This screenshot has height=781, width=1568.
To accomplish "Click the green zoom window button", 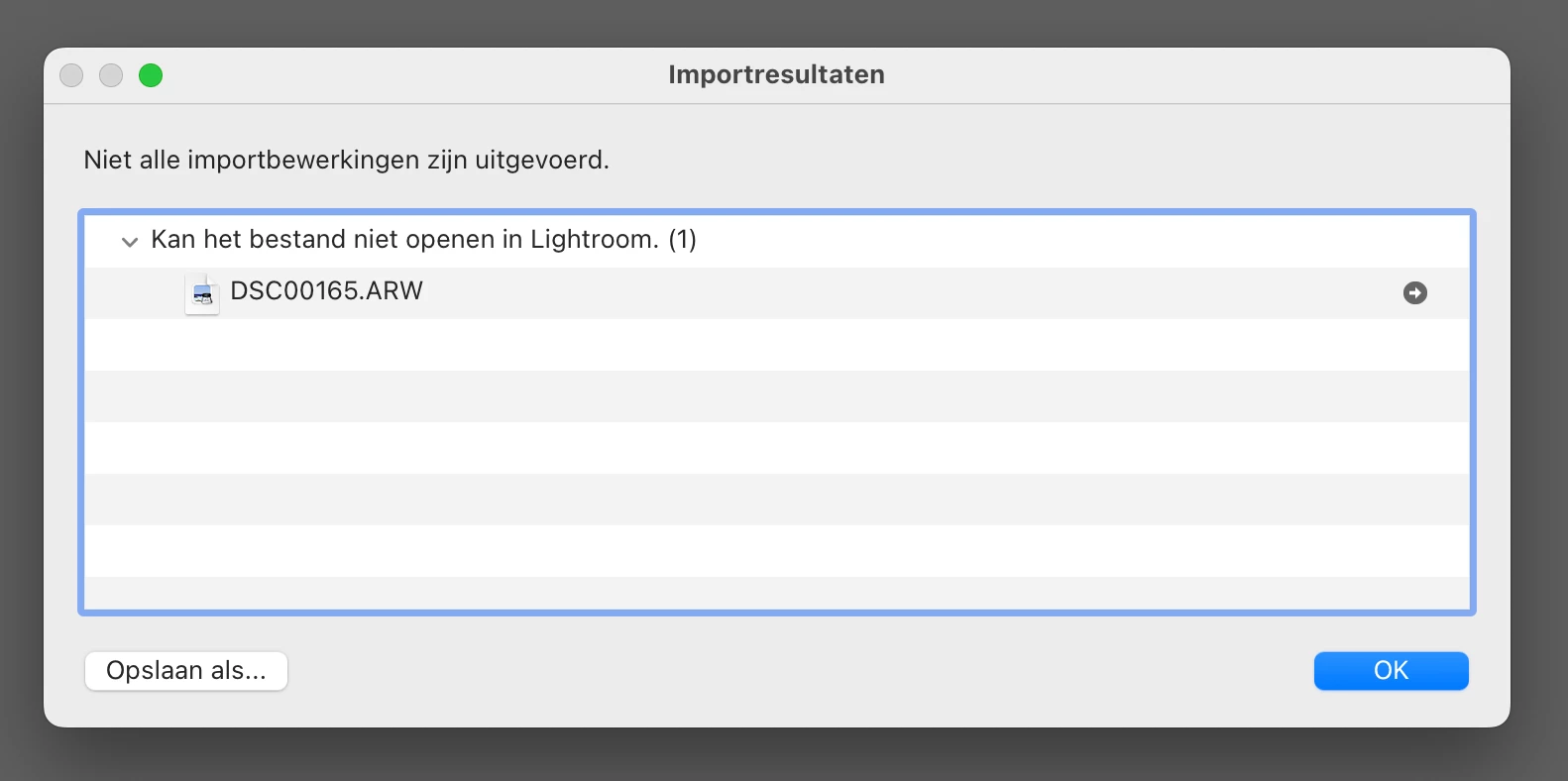I will coord(151,75).
